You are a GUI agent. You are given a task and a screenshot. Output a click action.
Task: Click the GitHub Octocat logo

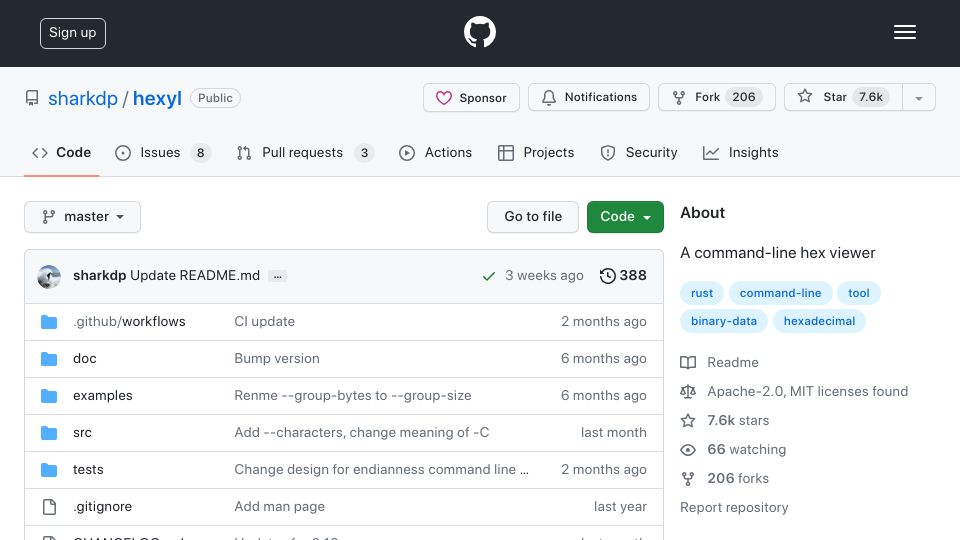479,32
